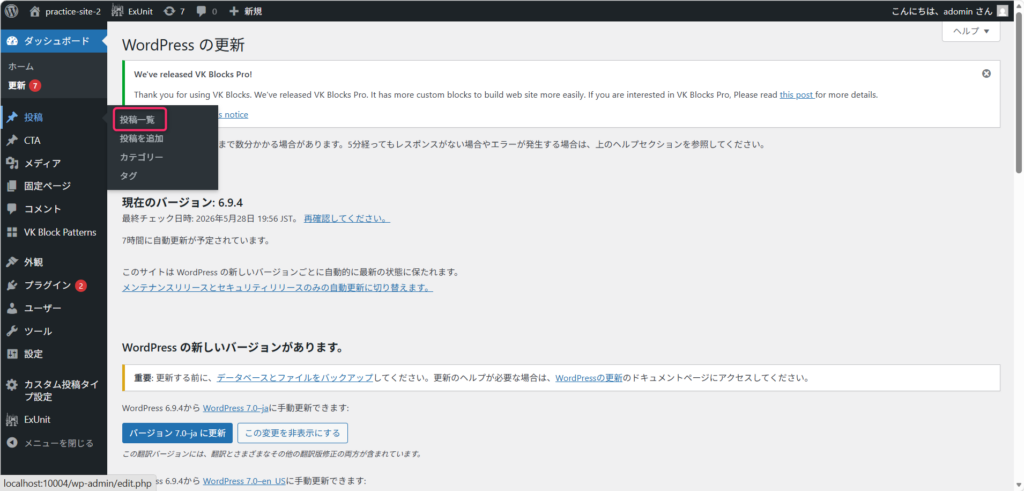1024x491 pixels.
Task: Collapse sidebar with メニューを閉じる arrow icon
Action: tap(12, 443)
